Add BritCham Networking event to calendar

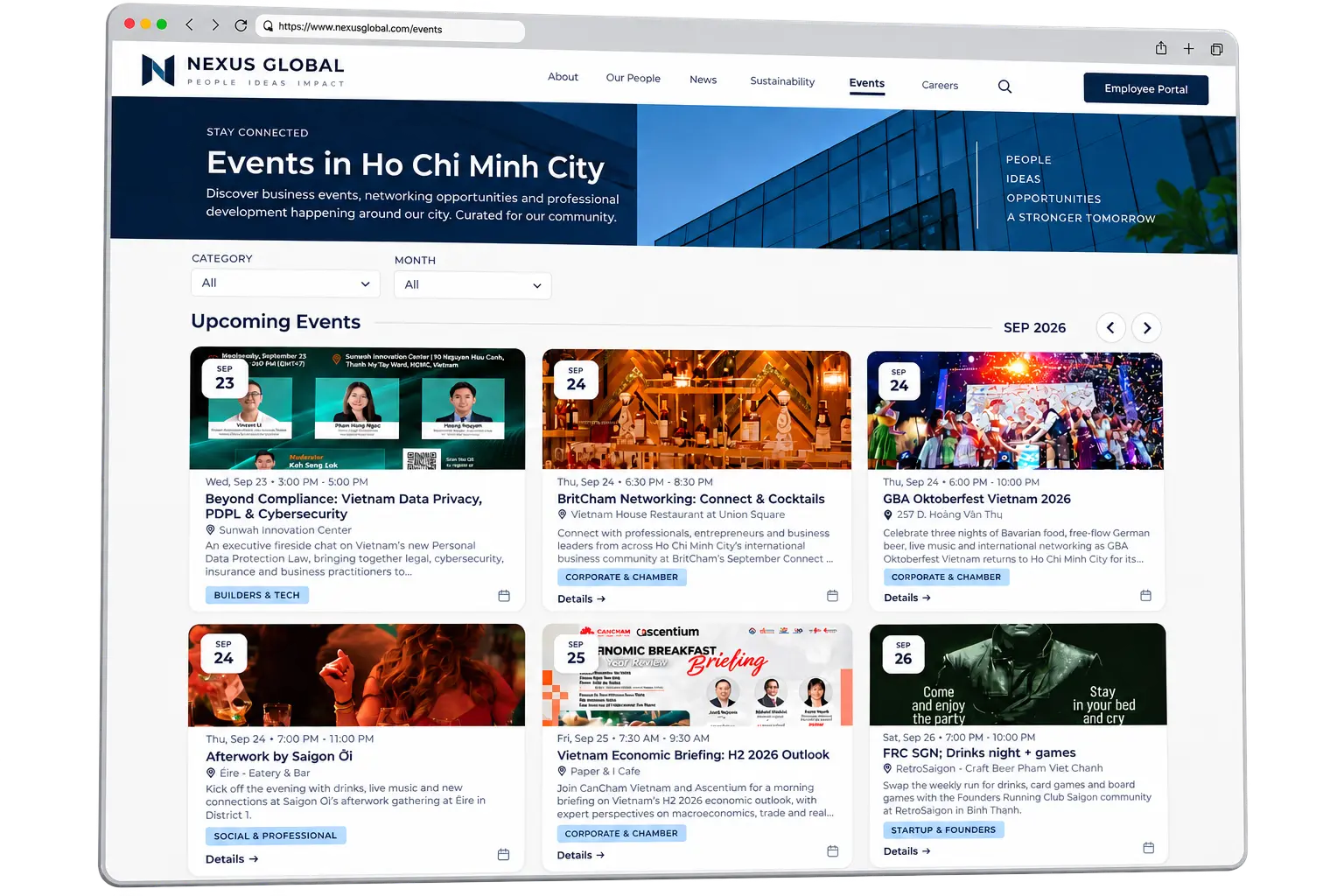point(832,596)
